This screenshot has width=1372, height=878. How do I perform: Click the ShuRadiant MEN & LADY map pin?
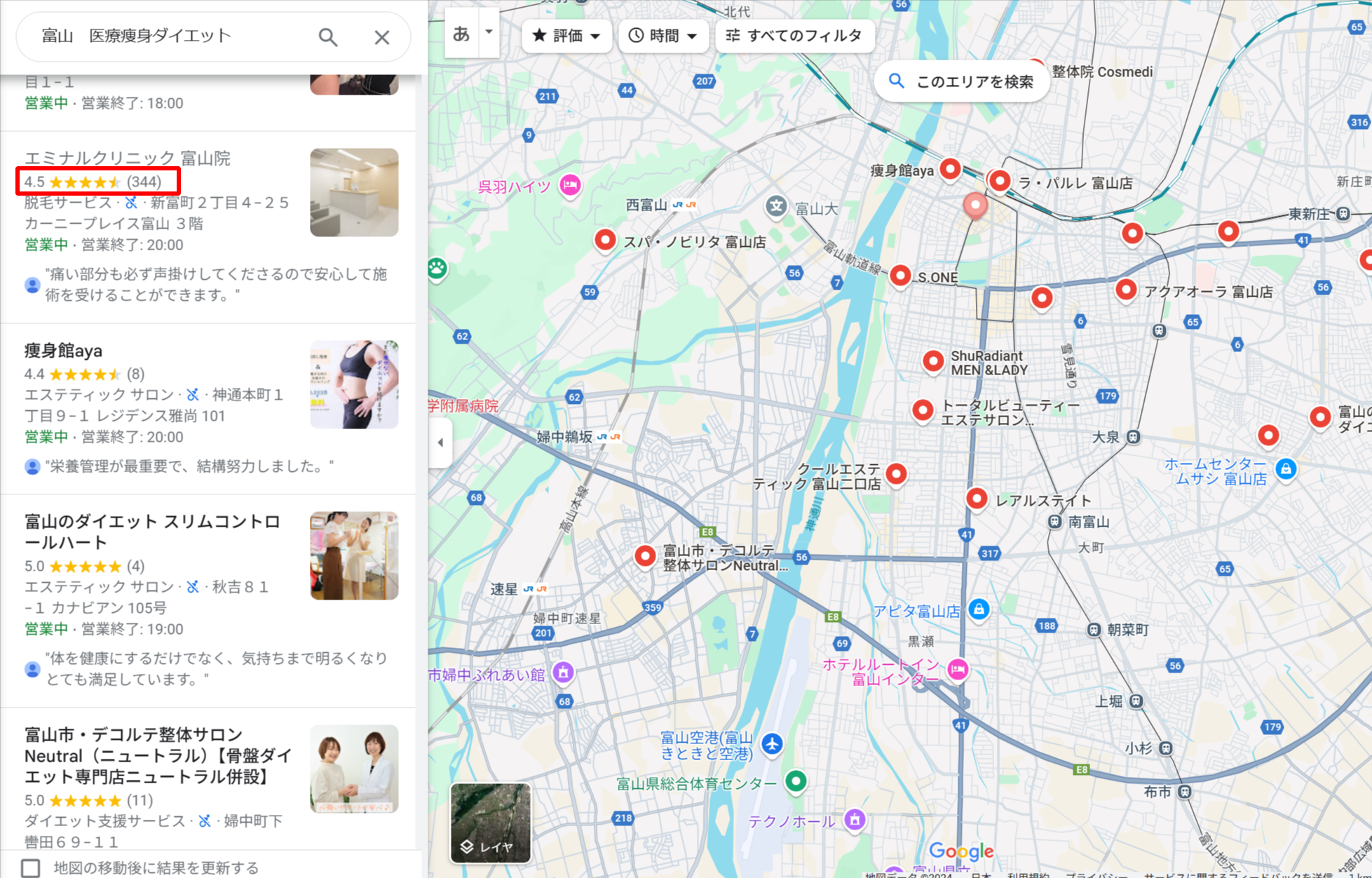pos(933,361)
